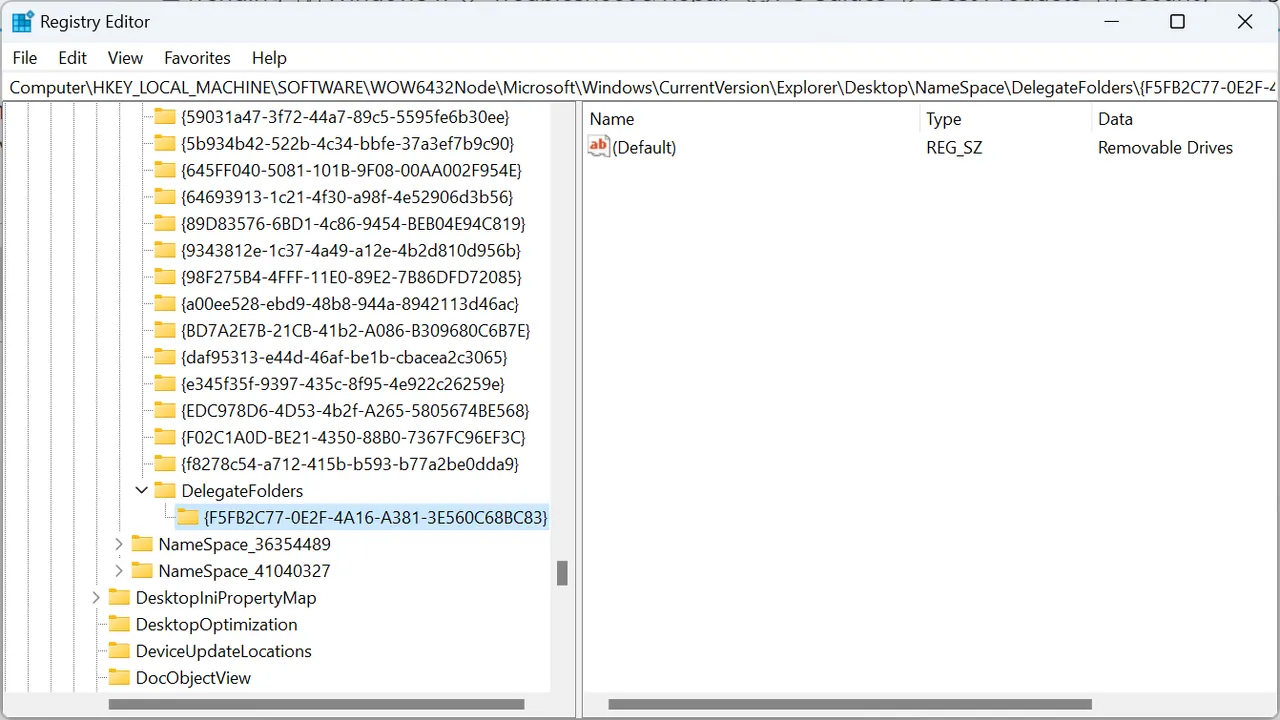Click the NameSpace_36354489 folder icon
This screenshot has width=1280, height=720.
(142, 544)
